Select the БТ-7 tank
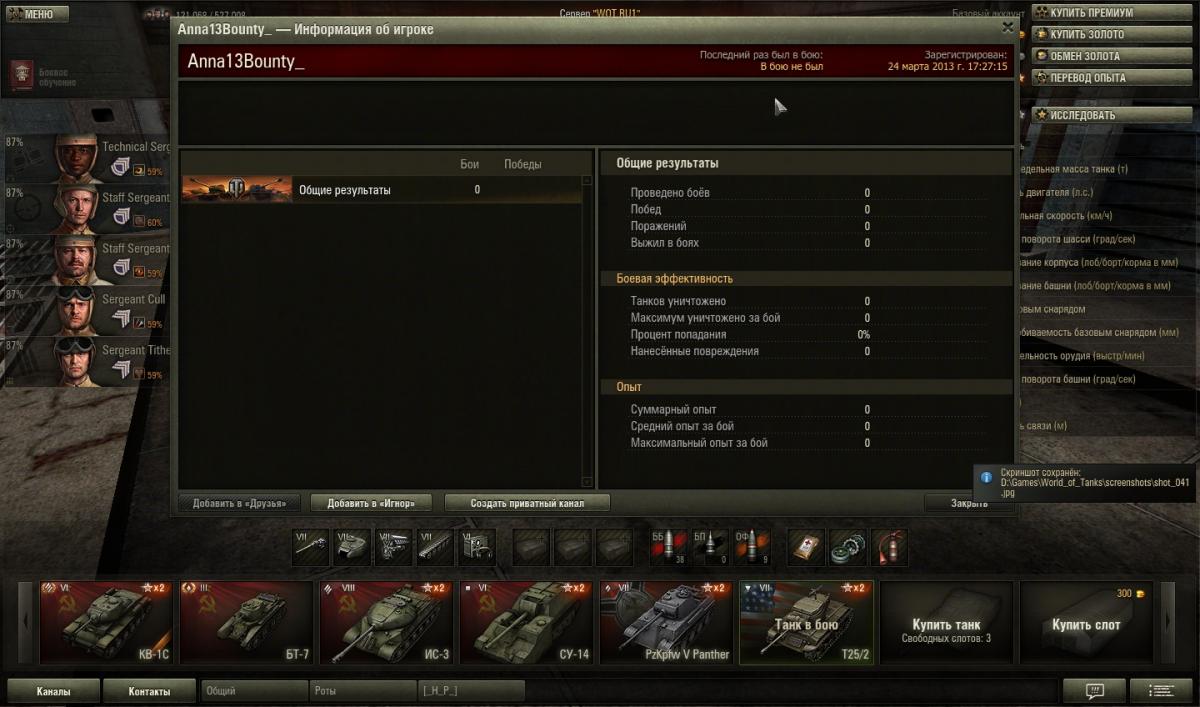The image size is (1200, 707). (246, 622)
